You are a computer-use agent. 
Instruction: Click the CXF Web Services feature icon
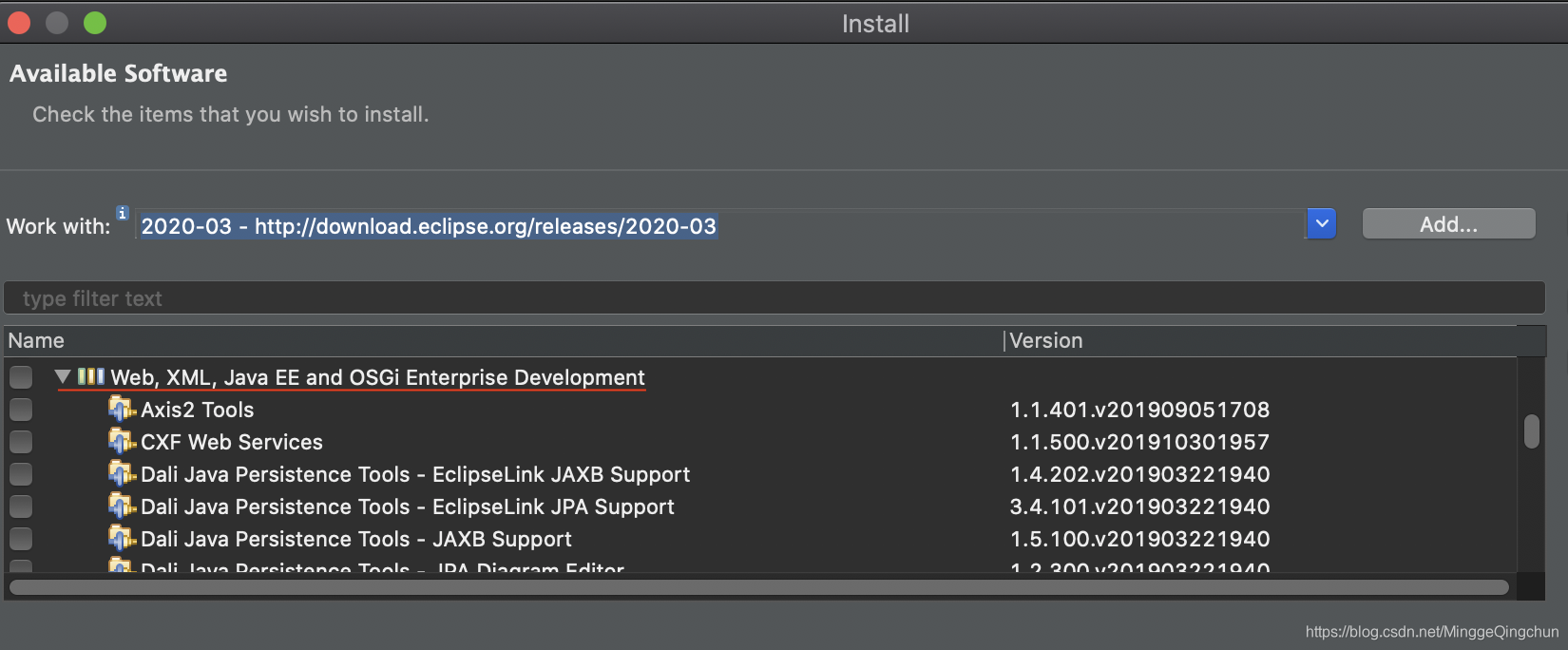coord(122,441)
